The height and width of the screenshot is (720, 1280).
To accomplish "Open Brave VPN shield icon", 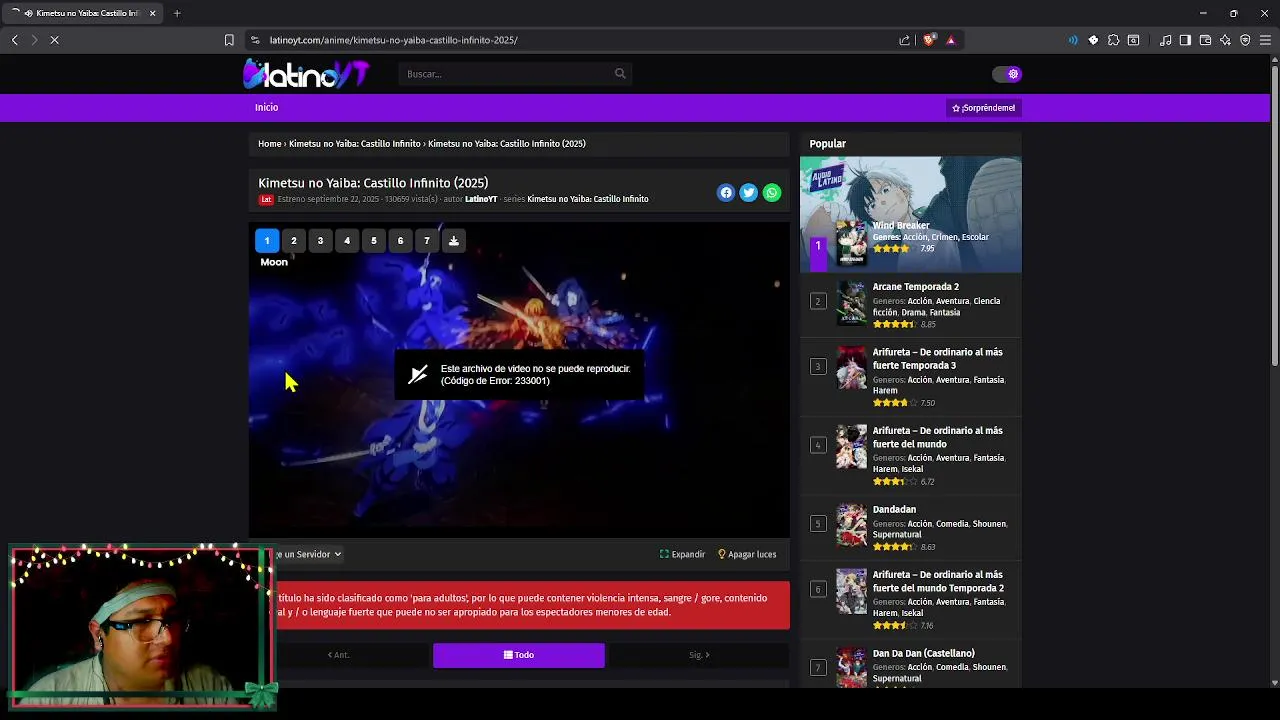I will [x=1245, y=40].
